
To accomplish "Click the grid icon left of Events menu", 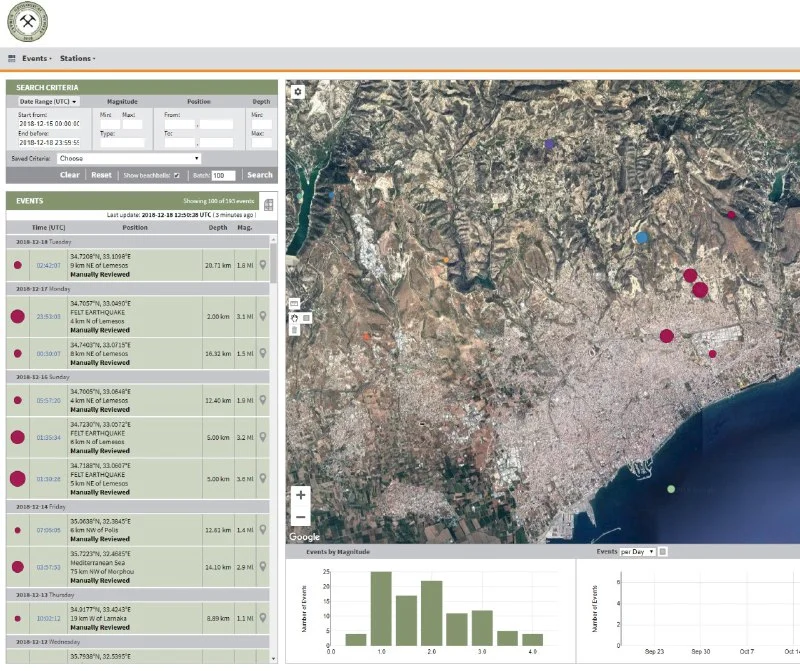I will coord(12,59).
